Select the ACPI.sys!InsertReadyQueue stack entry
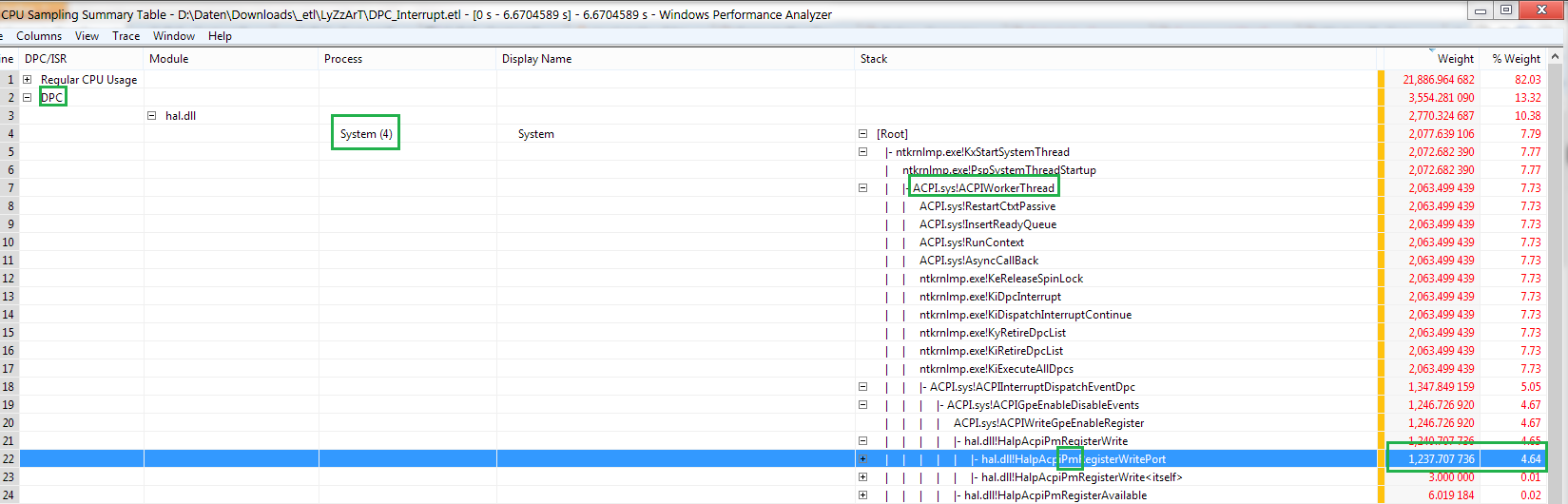The height and width of the screenshot is (504, 1568). pyautogui.click(x=988, y=224)
